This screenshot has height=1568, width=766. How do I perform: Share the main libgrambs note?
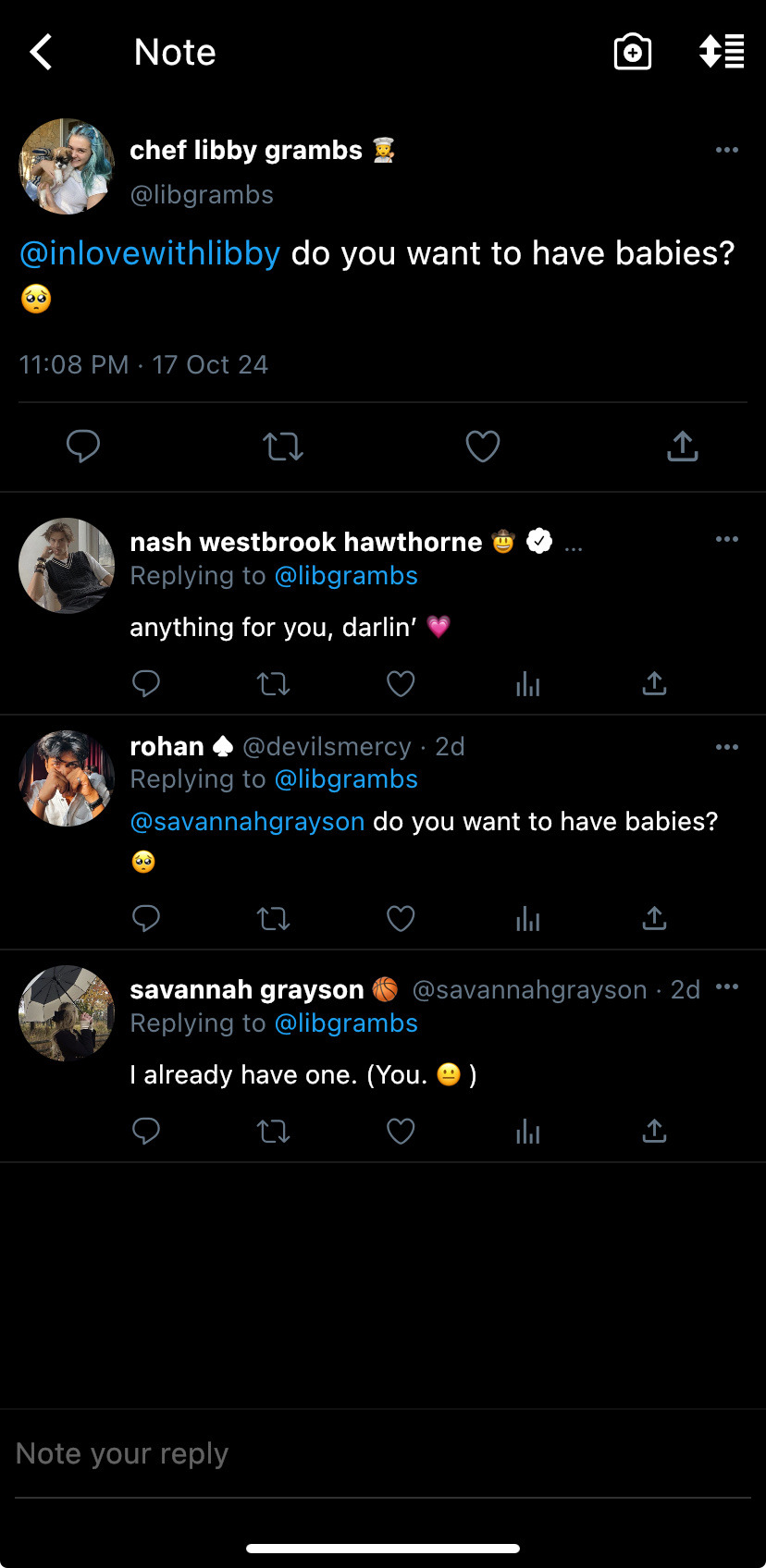pyautogui.click(x=682, y=447)
